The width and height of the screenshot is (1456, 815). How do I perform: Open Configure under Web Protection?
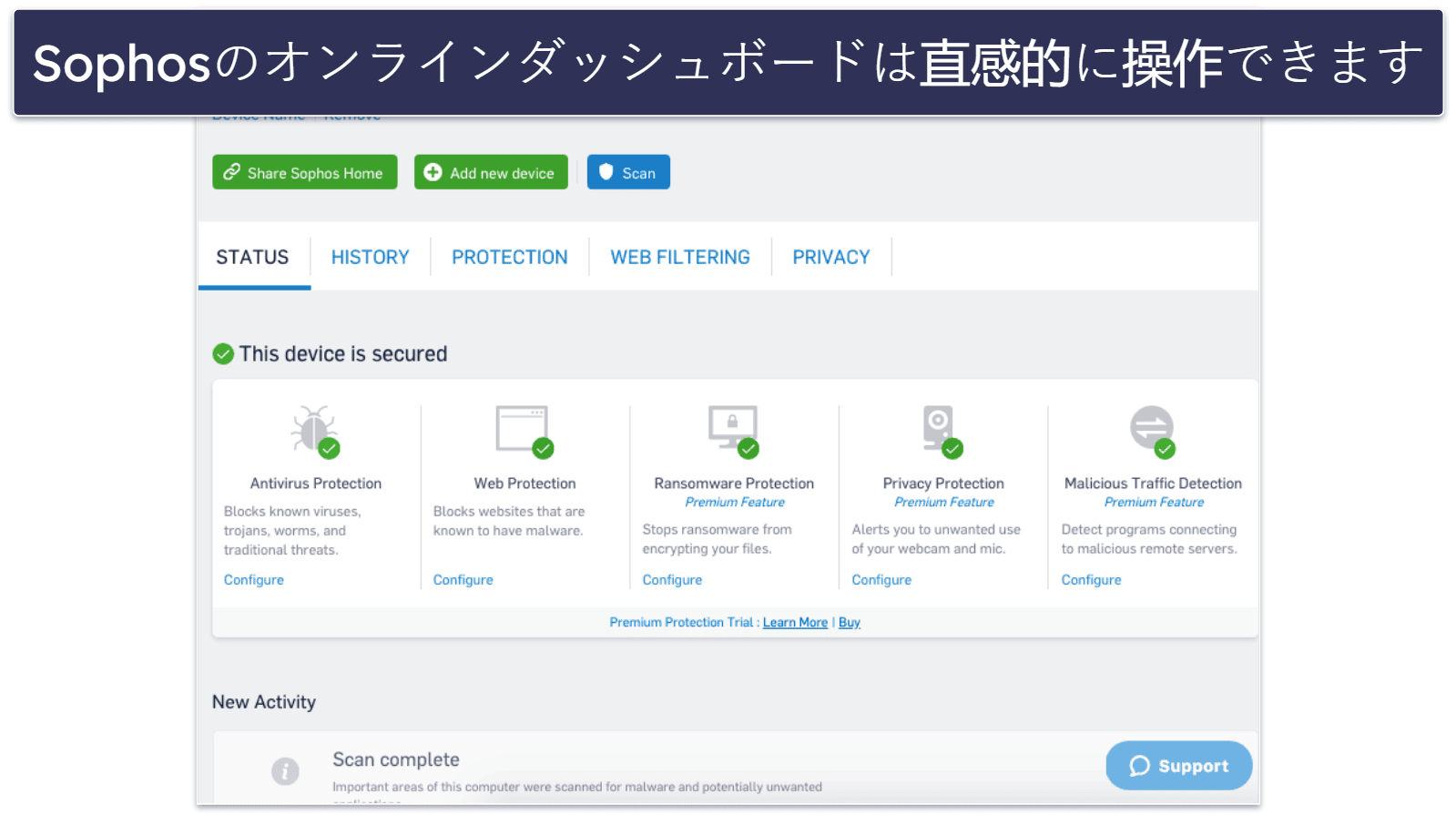pos(463,580)
